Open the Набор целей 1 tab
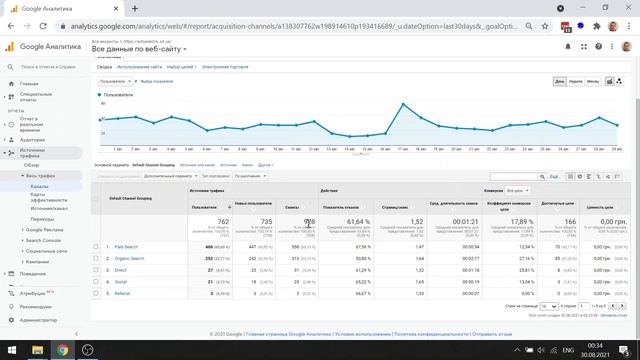The image size is (640, 360). click(x=182, y=67)
